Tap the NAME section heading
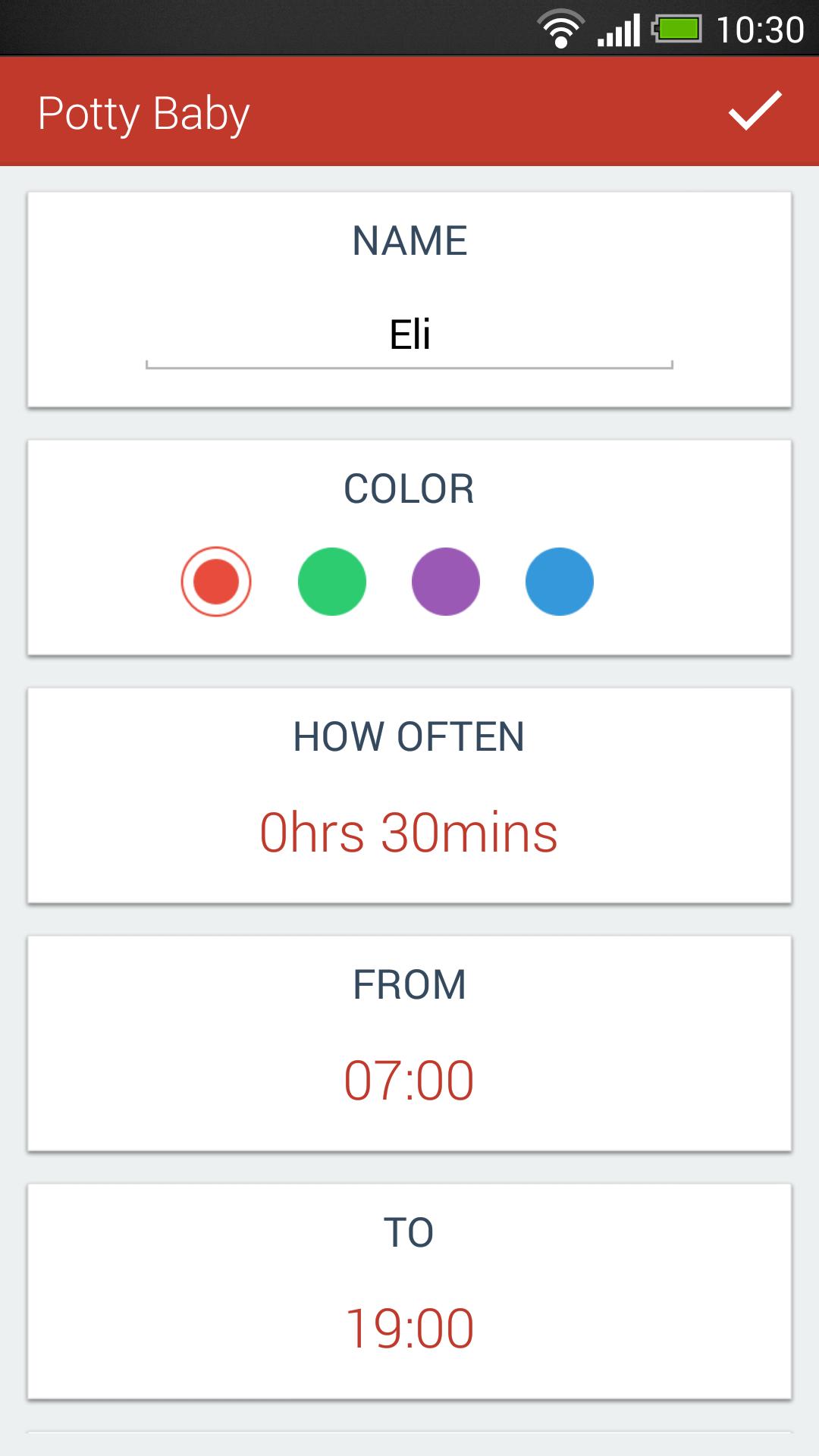 [x=409, y=241]
